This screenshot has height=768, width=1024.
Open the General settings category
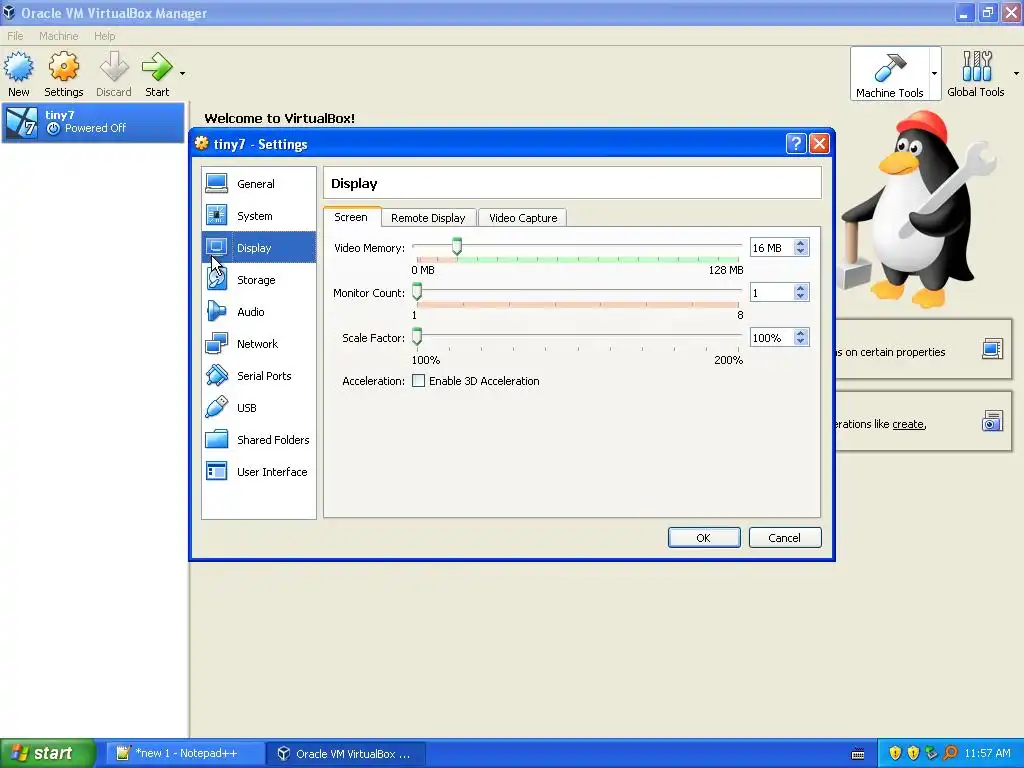coord(259,184)
